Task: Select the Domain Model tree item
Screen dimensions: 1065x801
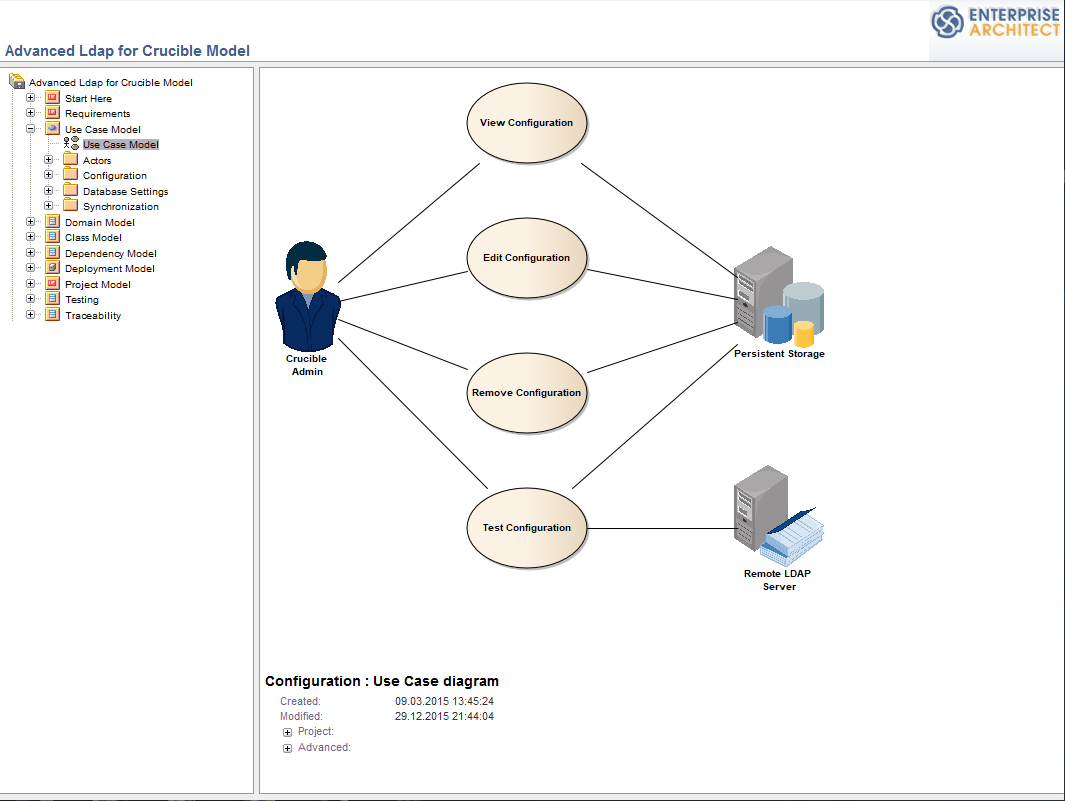Action: point(99,222)
